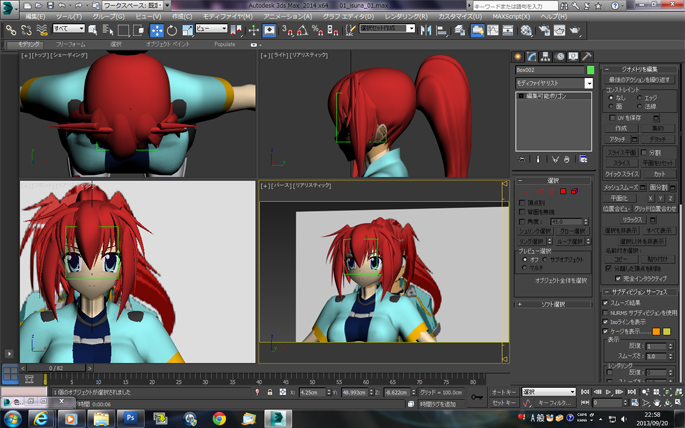
Task: Select the サブオブジェクト preview radio button
Action: click(545, 259)
